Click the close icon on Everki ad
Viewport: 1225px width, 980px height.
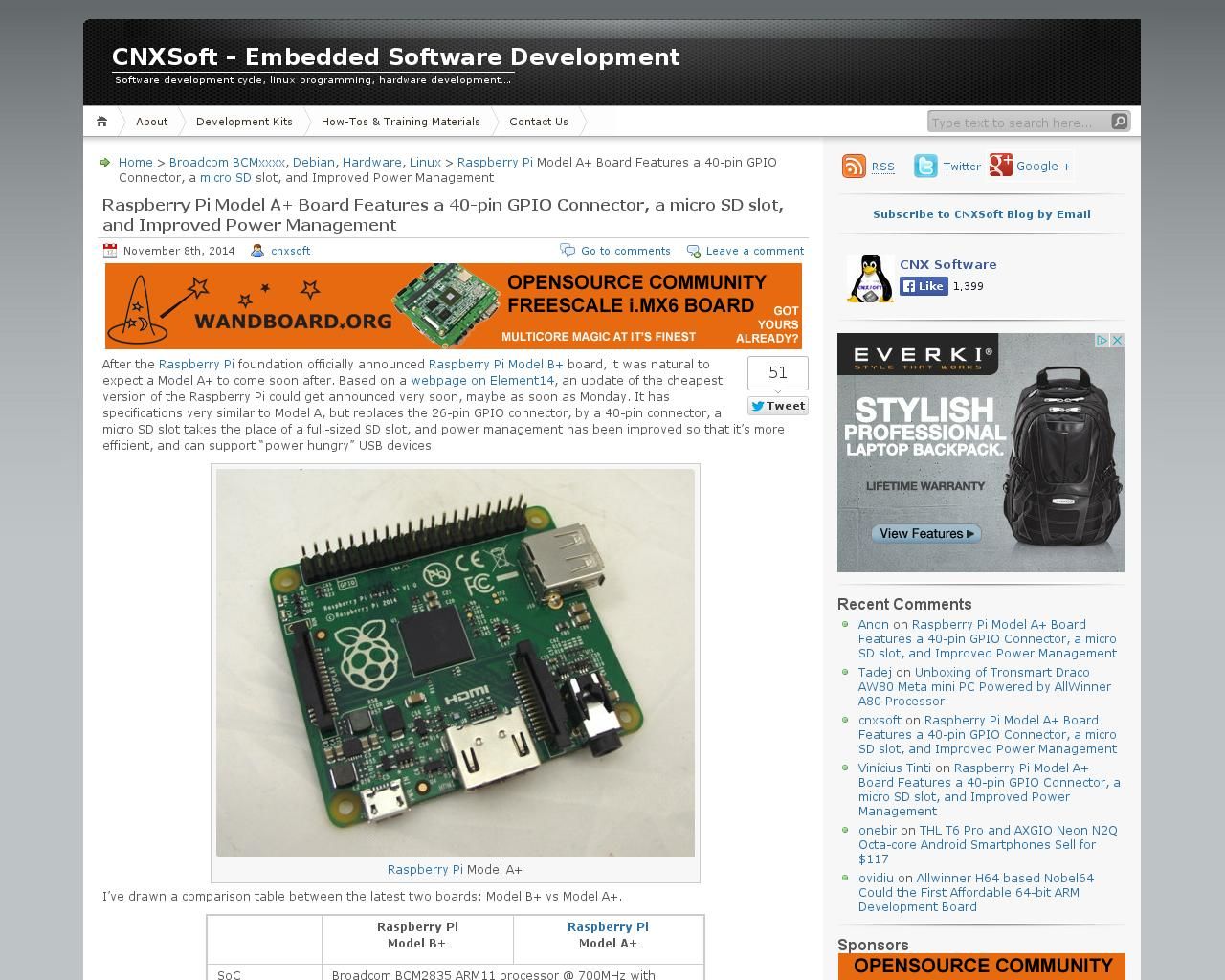[x=1116, y=341]
